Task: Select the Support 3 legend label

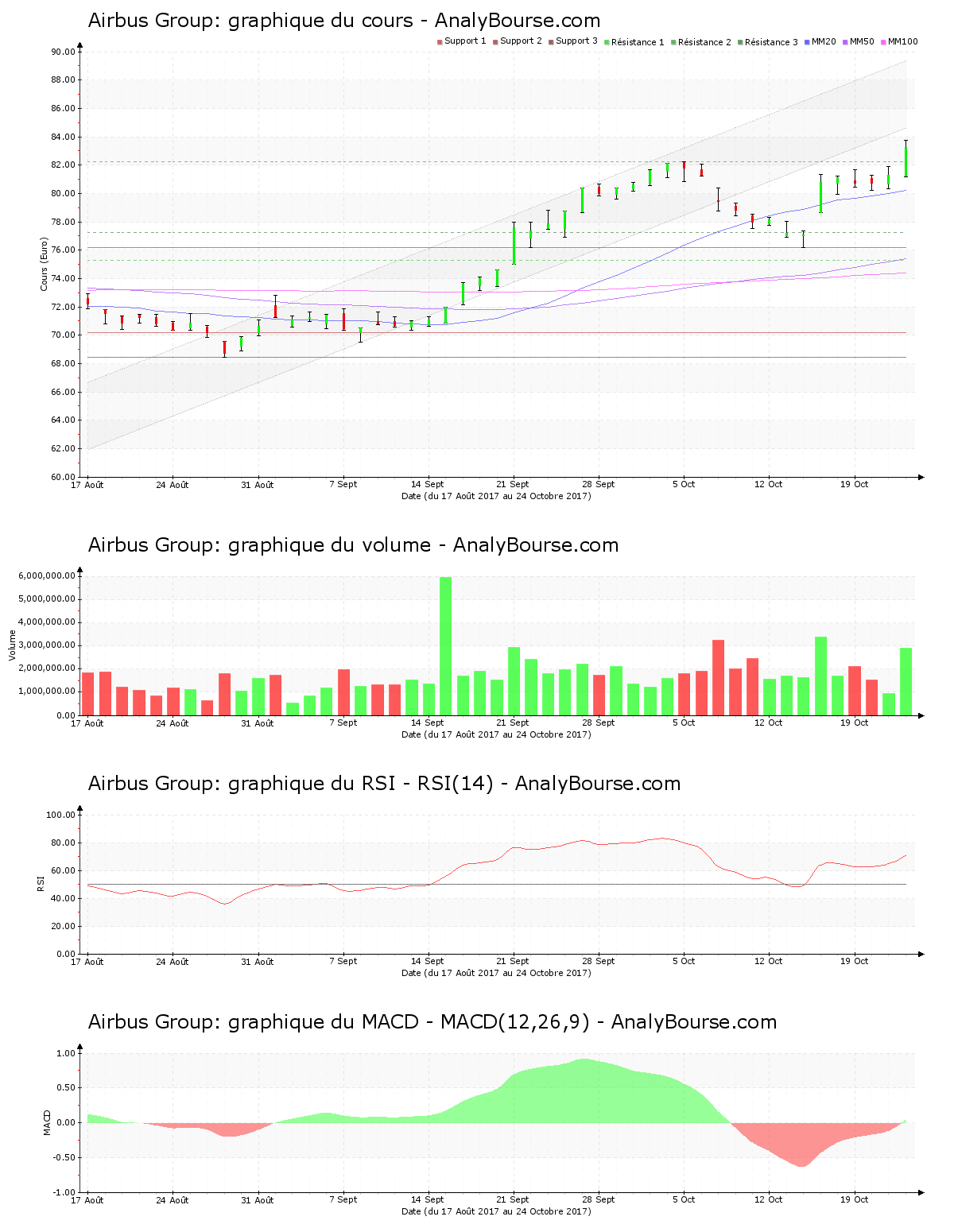Action: coord(576,41)
